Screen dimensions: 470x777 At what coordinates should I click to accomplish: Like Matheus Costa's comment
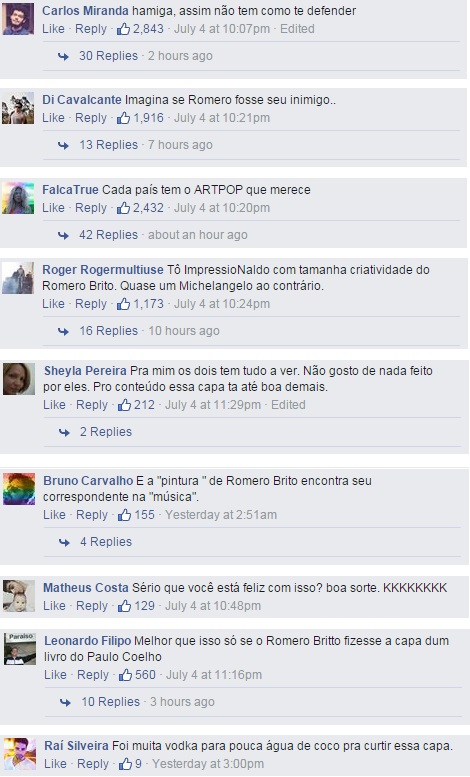(x=54, y=606)
